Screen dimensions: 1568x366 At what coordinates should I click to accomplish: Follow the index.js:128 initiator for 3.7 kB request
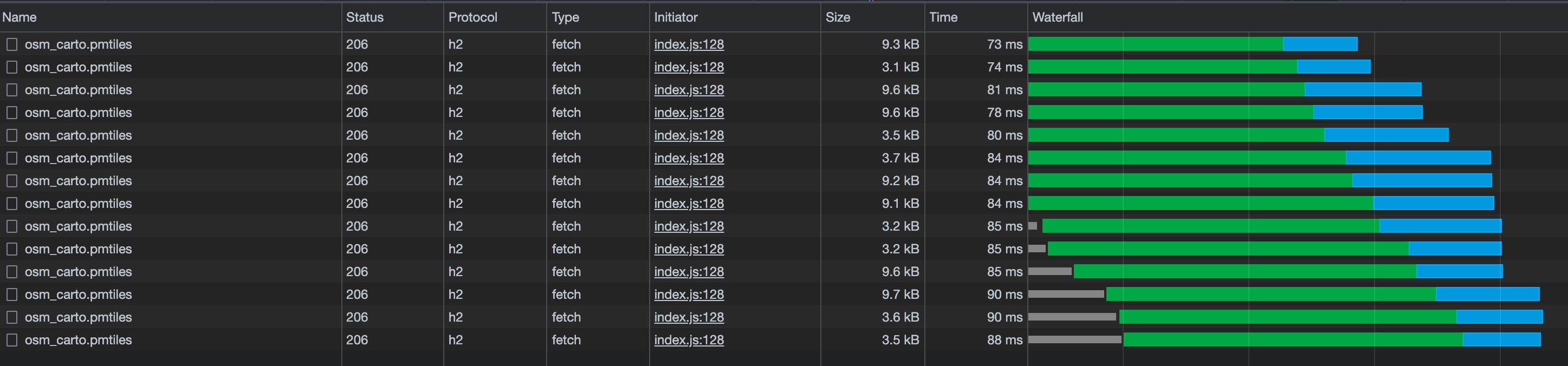point(689,158)
